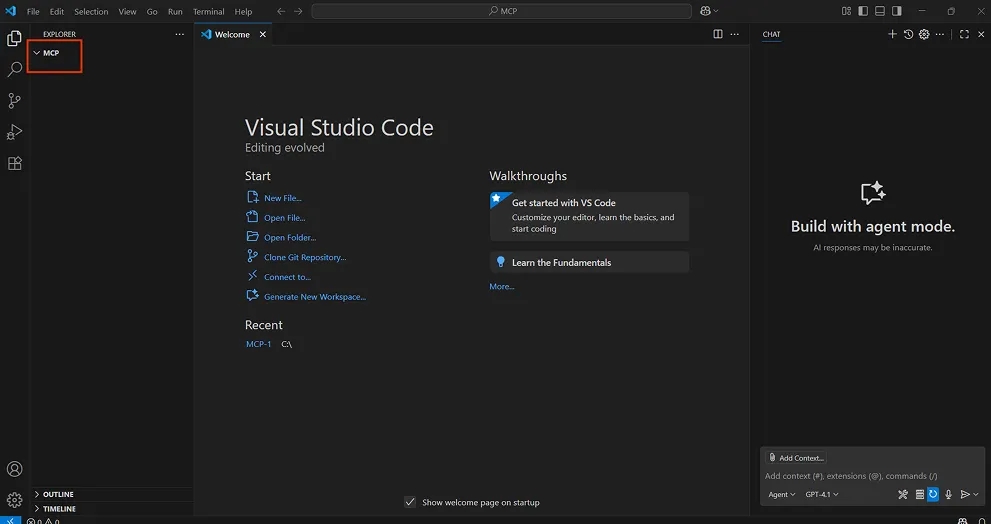The image size is (991, 524).
Task: Click Generate New Workspace... link
Action: pos(315,296)
